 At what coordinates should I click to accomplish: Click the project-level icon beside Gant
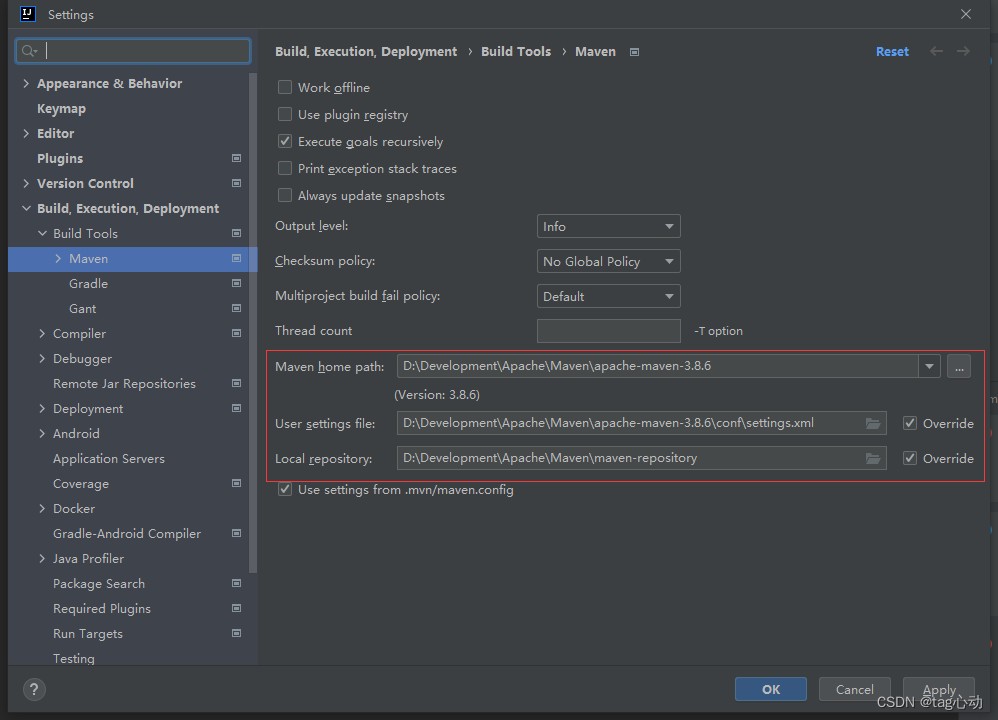[236, 309]
